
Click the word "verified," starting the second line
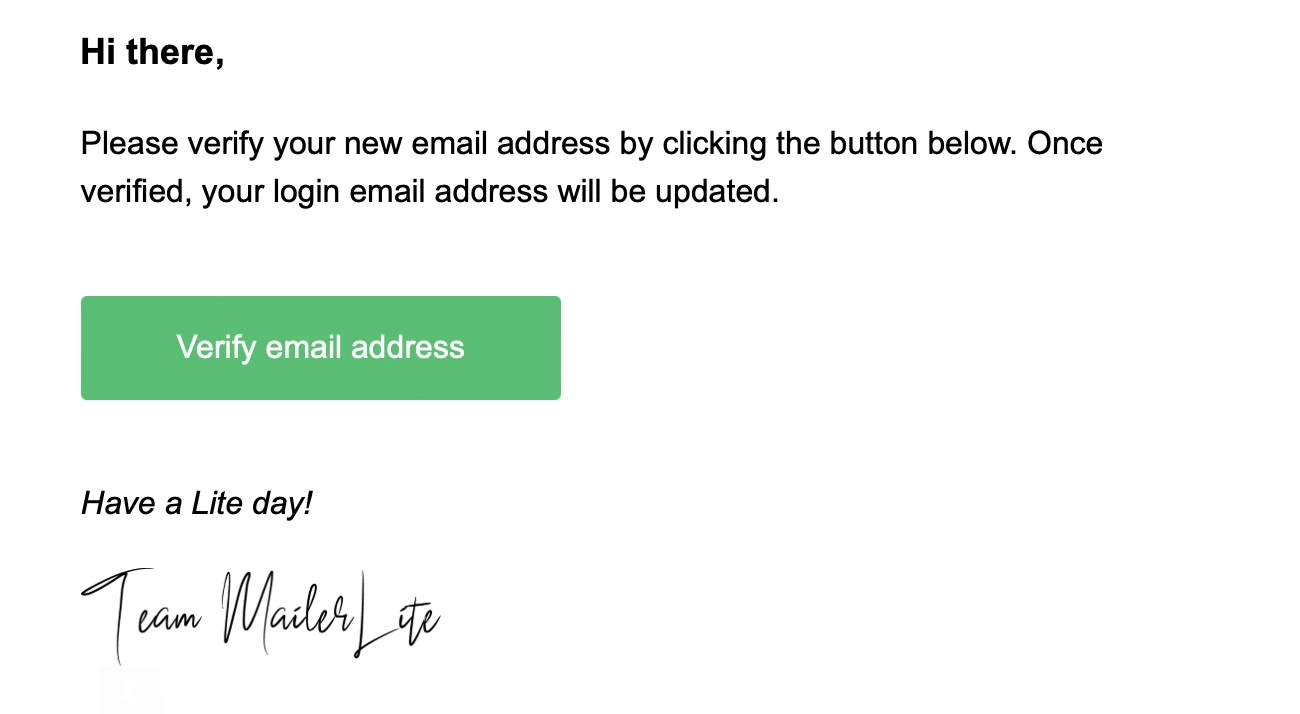click(136, 191)
